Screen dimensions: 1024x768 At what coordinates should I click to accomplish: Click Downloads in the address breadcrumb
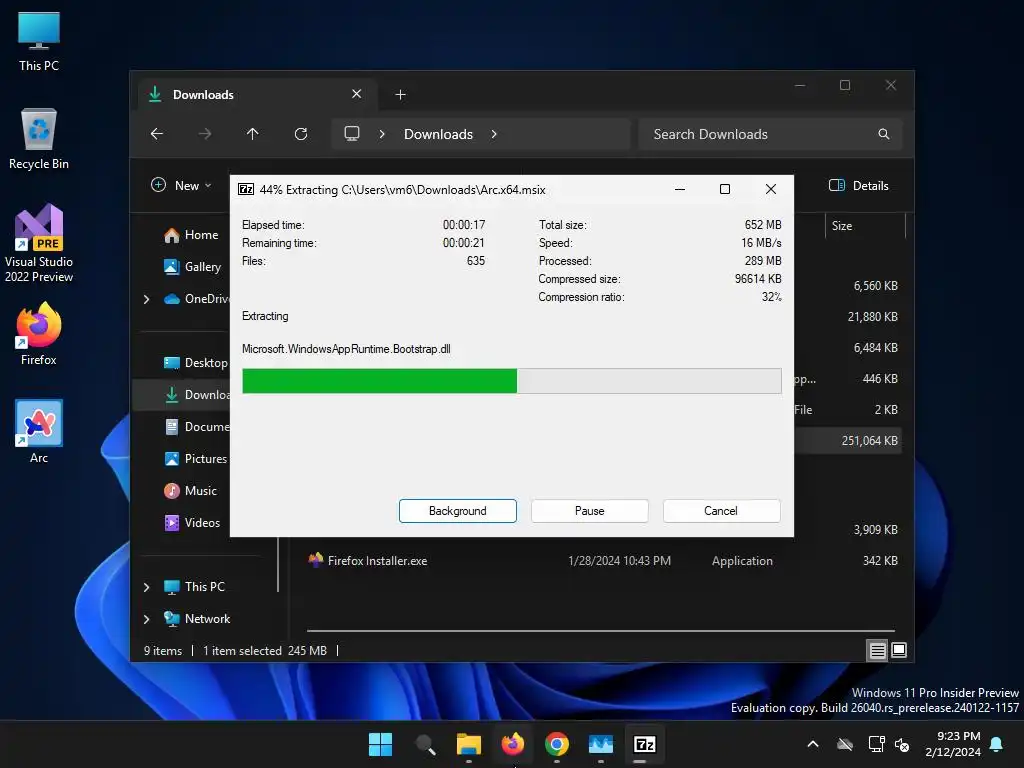[438, 134]
